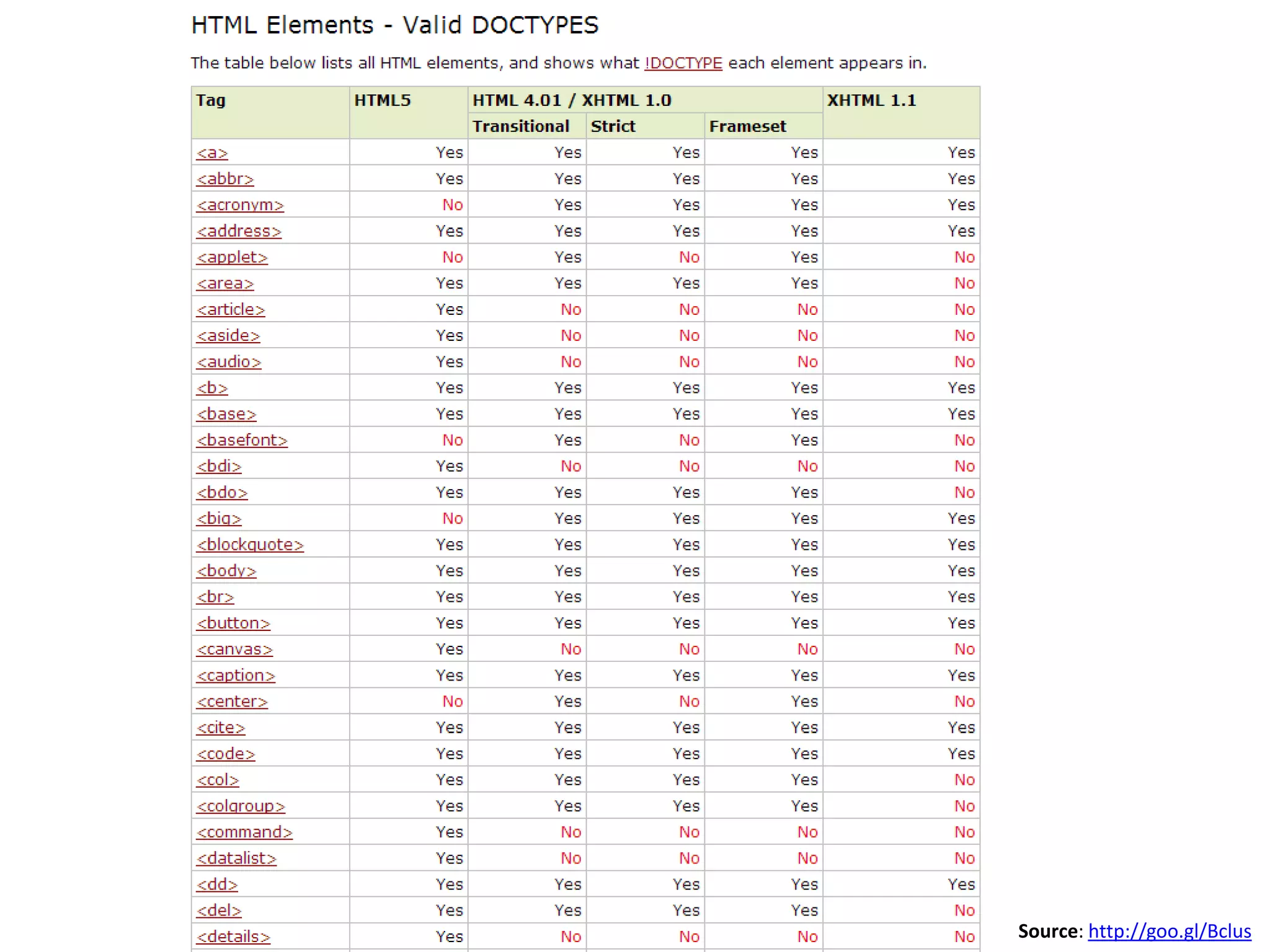Image resolution: width=1270 pixels, height=952 pixels.
Task: Open the <bdo> tag link
Action: pyautogui.click(x=222, y=493)
